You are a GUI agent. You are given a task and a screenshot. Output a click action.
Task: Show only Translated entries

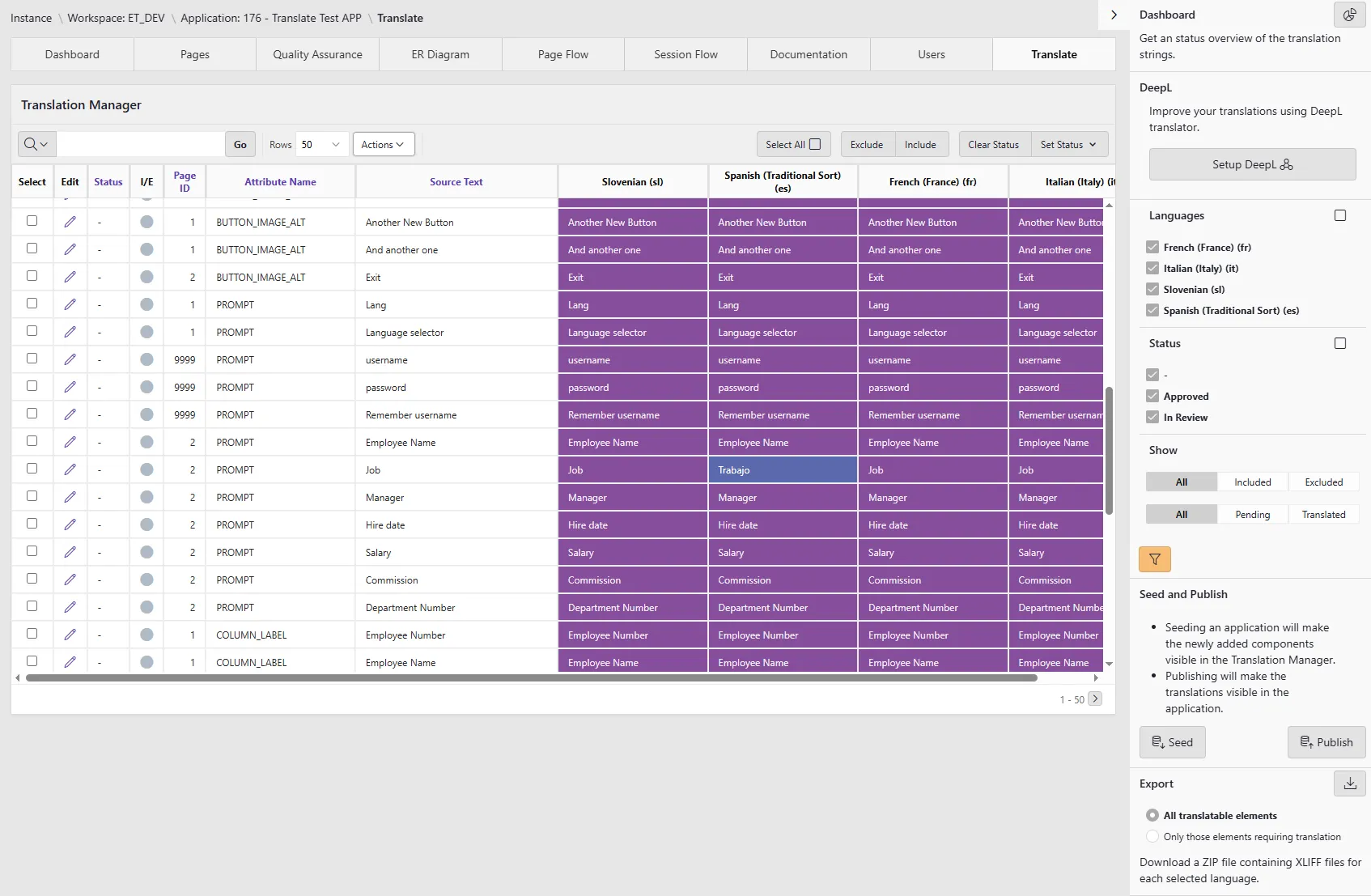tap(1323, 513)
